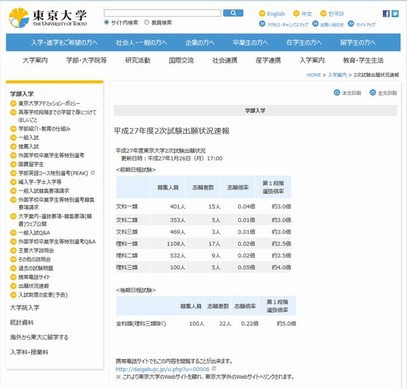Click the 文科一類 table row label
This screenshot has width=407, height=389.
pyautogui.click(x=127, y=207)
